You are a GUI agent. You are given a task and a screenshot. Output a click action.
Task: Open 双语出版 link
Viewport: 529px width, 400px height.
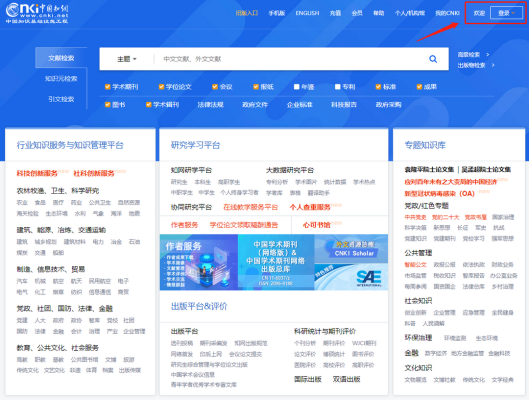(x=346, y=379)
